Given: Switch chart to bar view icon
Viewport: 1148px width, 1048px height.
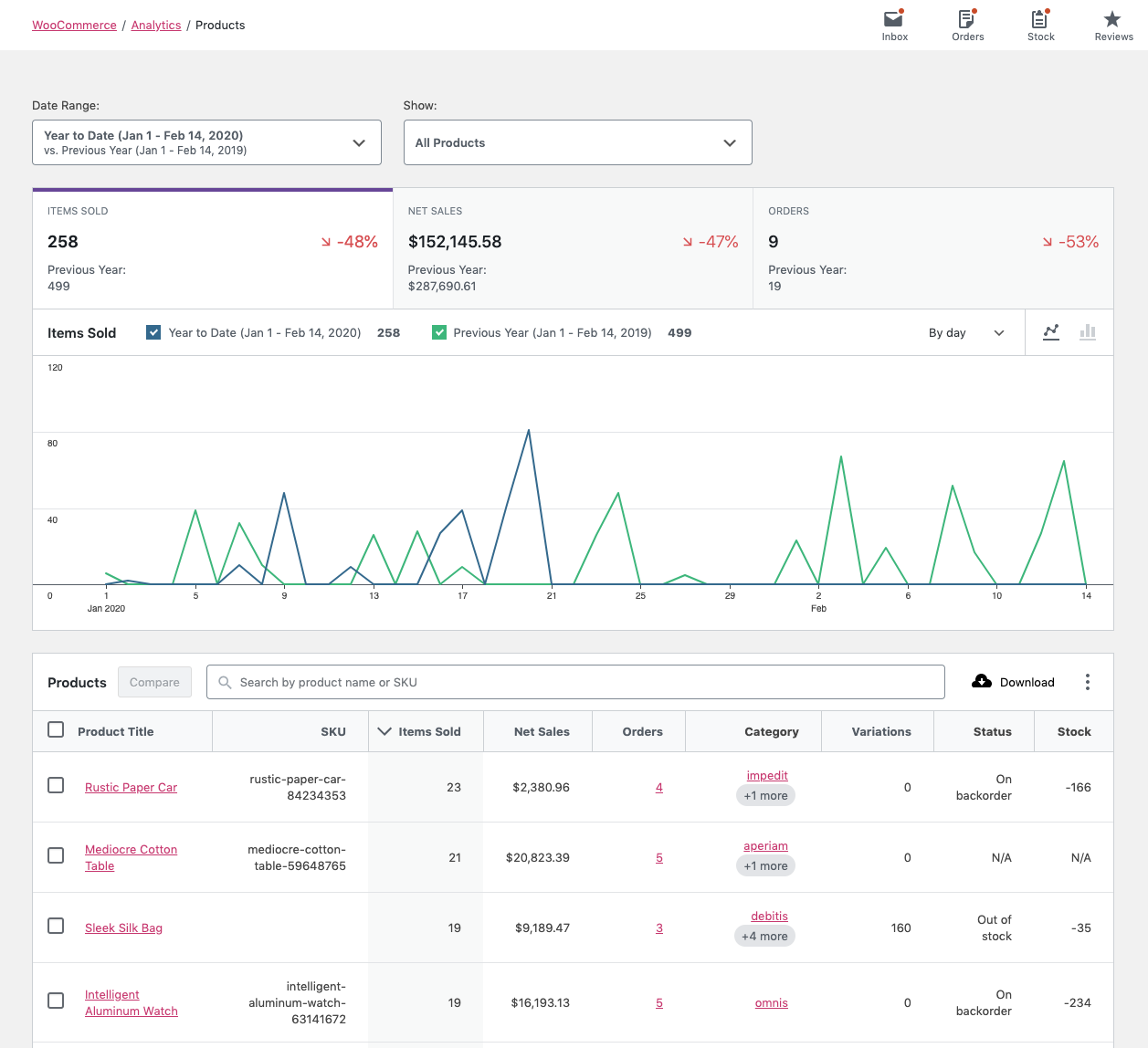Looking at the screenshot, I should click(1087, 332).
